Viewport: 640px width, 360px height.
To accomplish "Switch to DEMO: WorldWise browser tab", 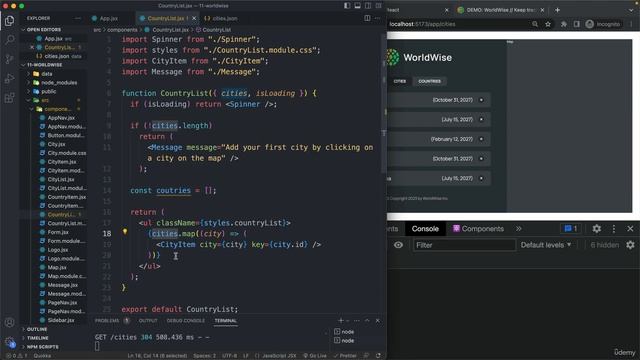I will pyautogui.click(x=500, y=10).
